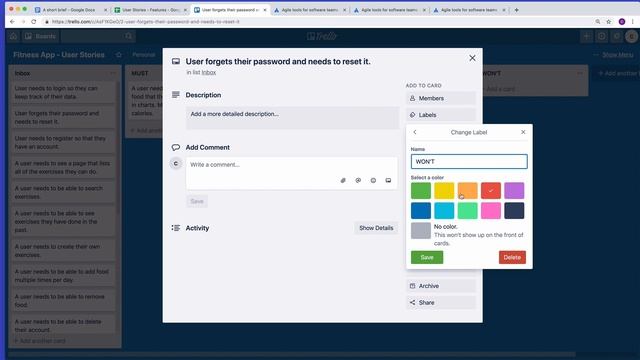This screenshot has width=640, height=360.
Task: Go back in browser history
Action: (12, 22)
